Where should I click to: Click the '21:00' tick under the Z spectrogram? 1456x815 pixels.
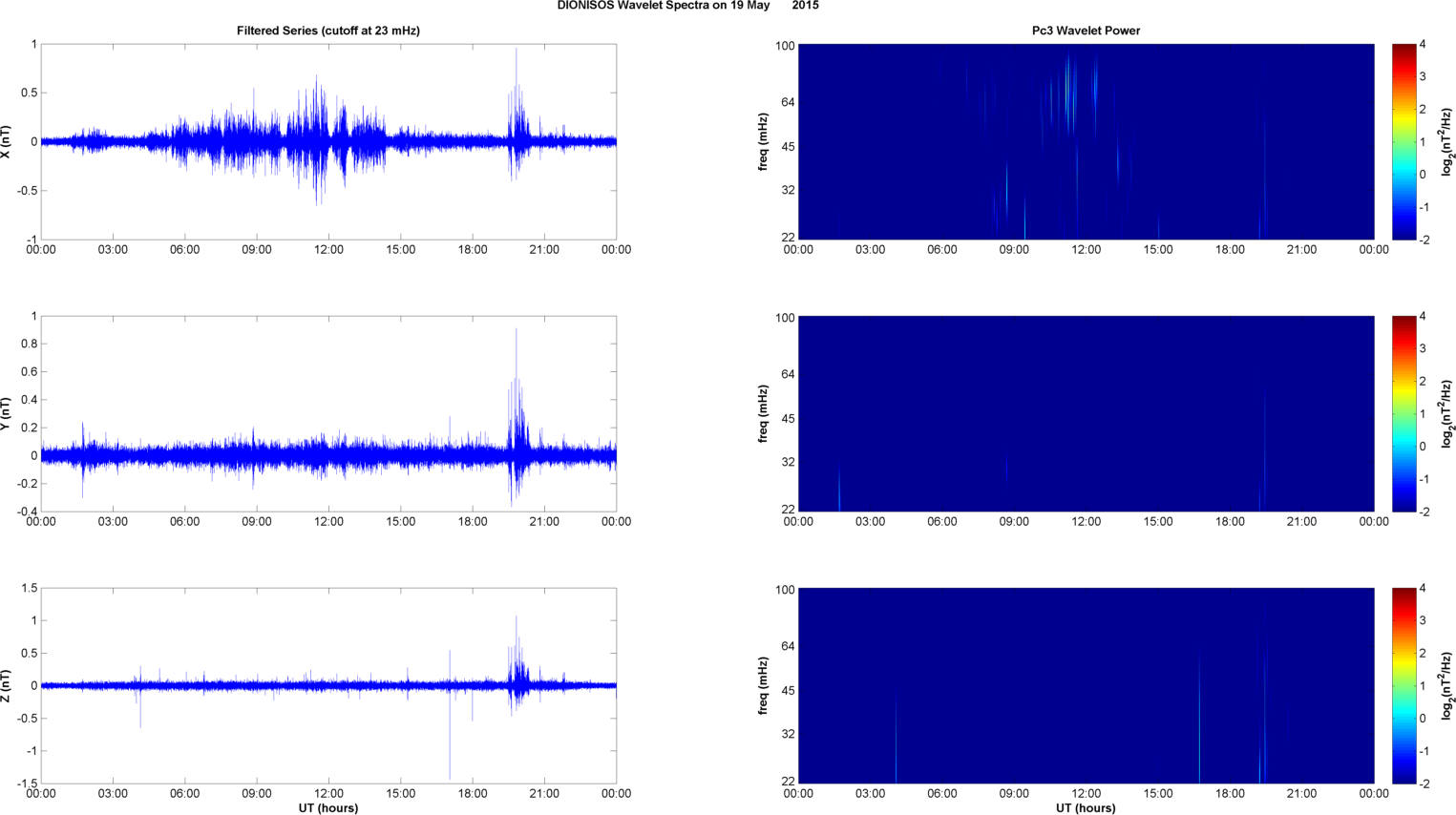coord(1301,794)
